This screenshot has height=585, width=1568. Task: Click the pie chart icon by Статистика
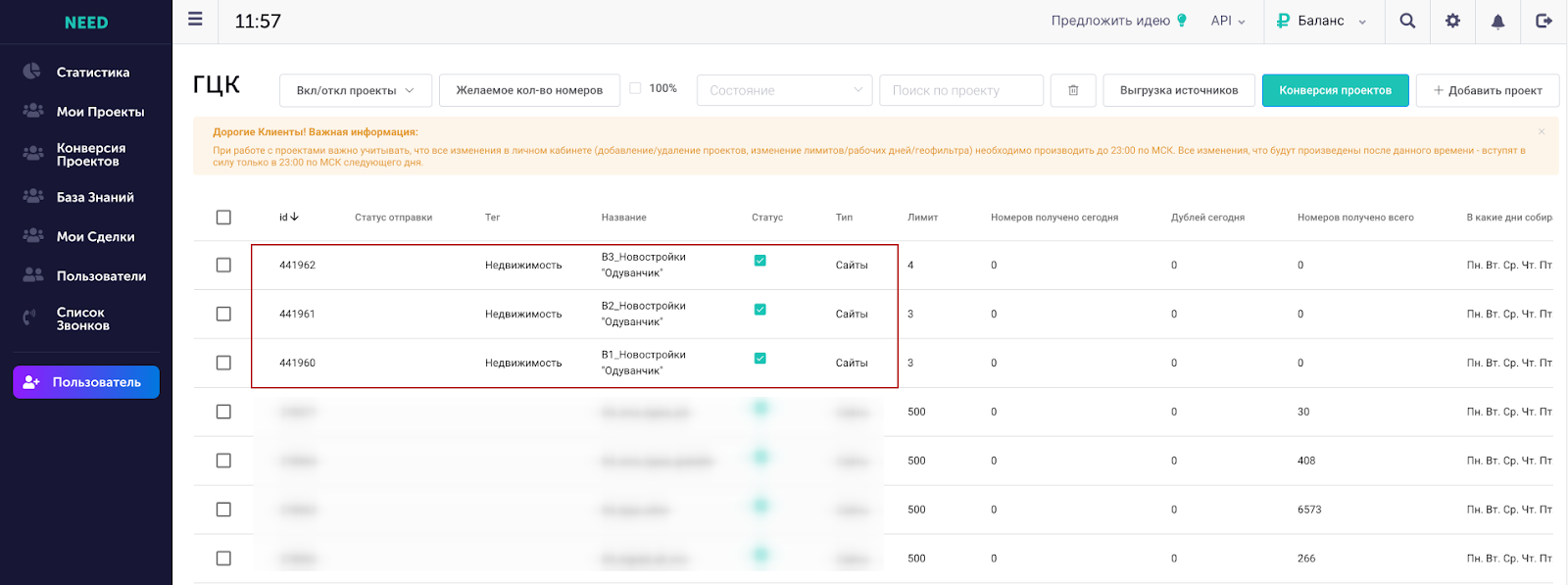click(x=32, y=72)
